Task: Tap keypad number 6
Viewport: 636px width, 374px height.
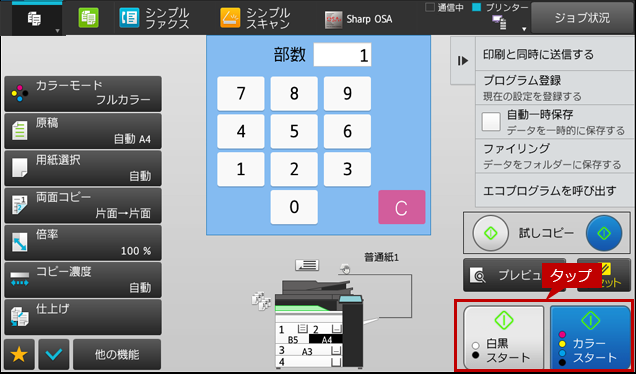Action: point(347,131)
